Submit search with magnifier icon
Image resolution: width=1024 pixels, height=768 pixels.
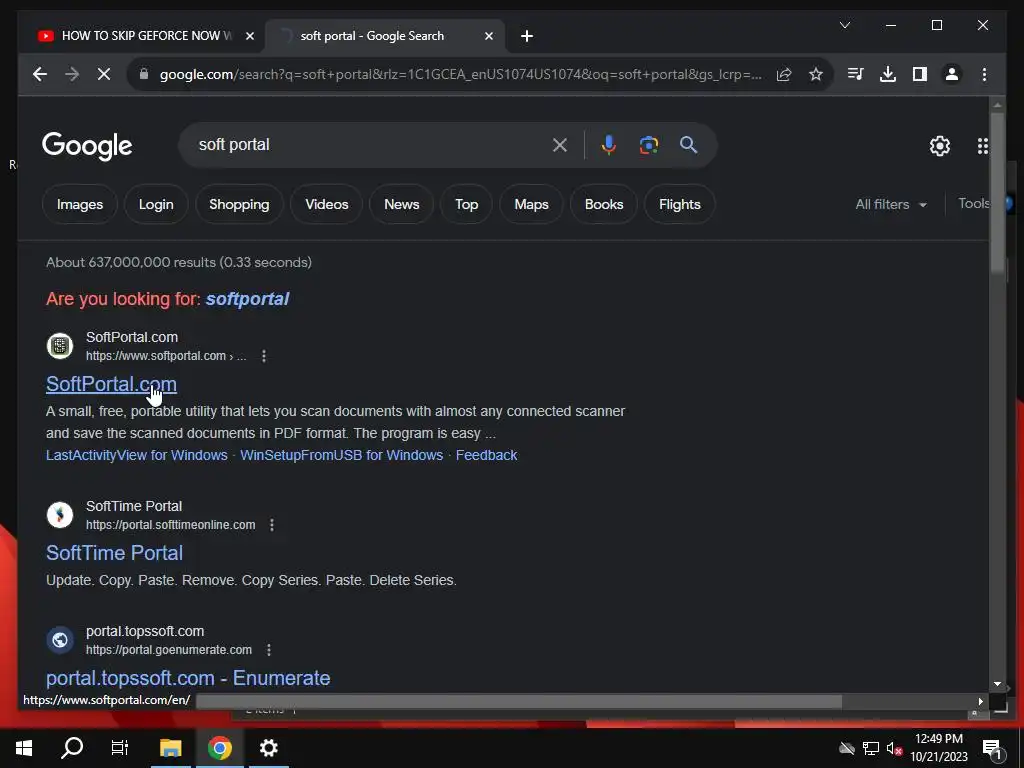(688, 145)
